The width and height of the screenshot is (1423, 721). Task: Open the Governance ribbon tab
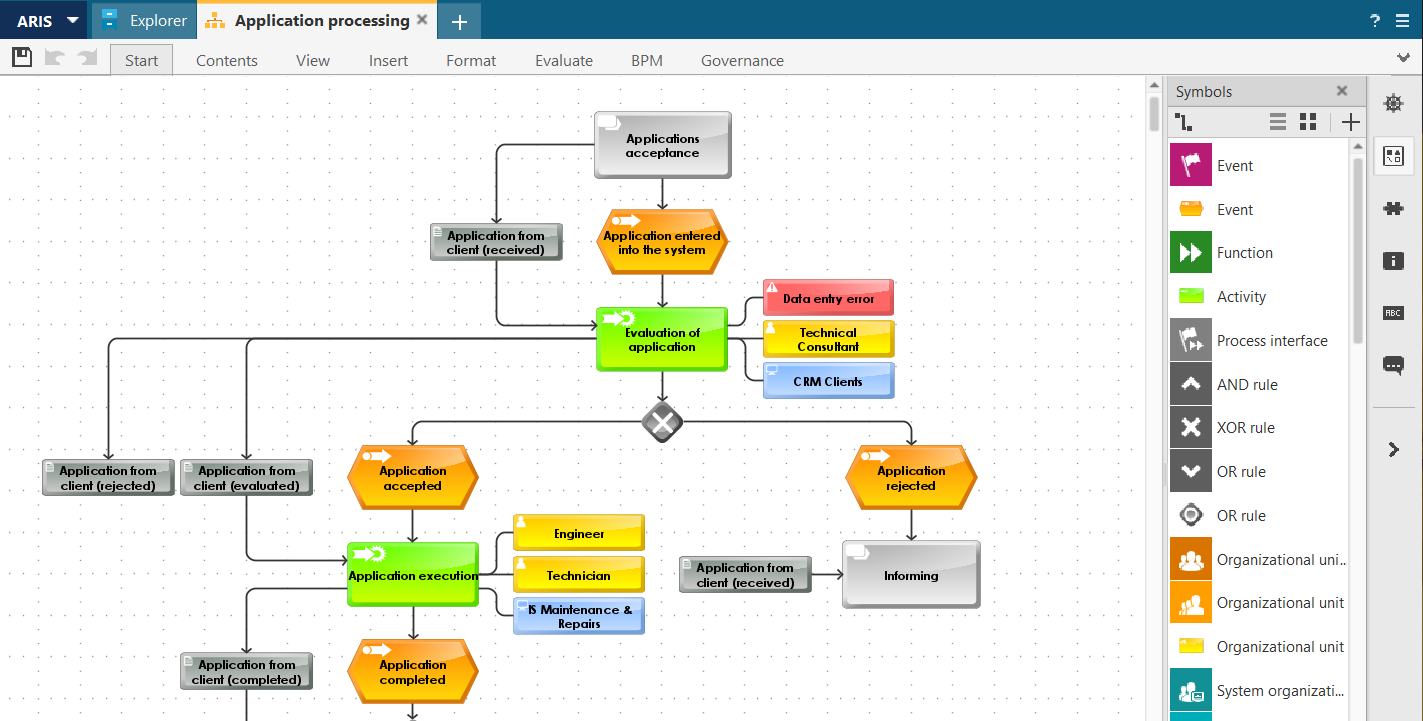click(742, 60)
